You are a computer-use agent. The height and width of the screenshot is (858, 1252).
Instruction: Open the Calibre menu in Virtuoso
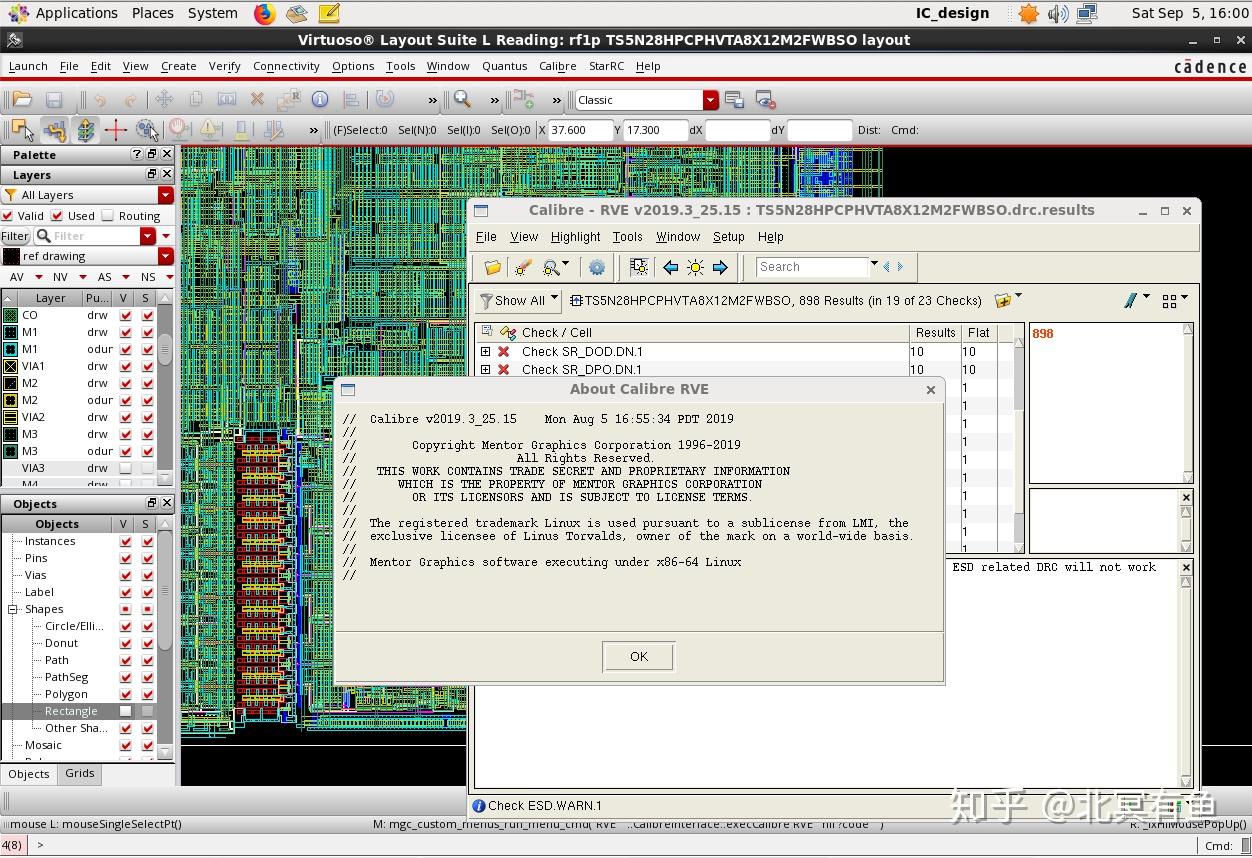(x=557, y=66)
